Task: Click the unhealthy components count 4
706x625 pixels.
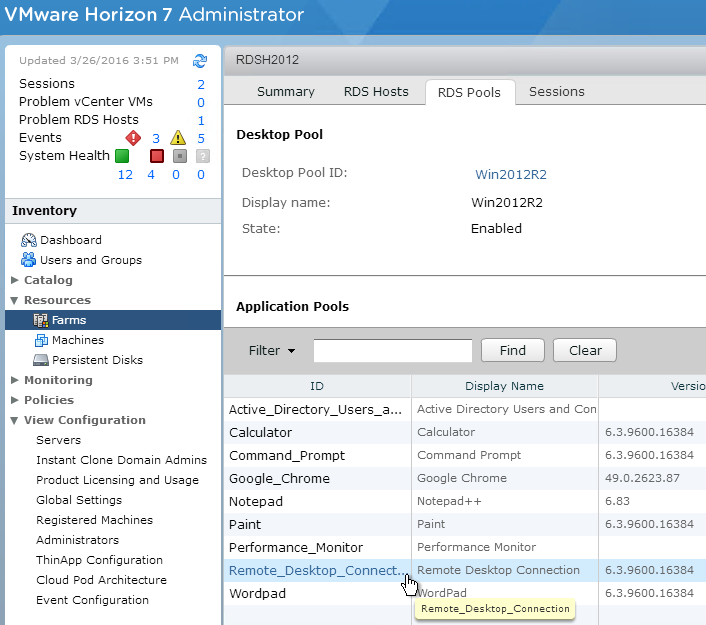Action: [151, 175]
